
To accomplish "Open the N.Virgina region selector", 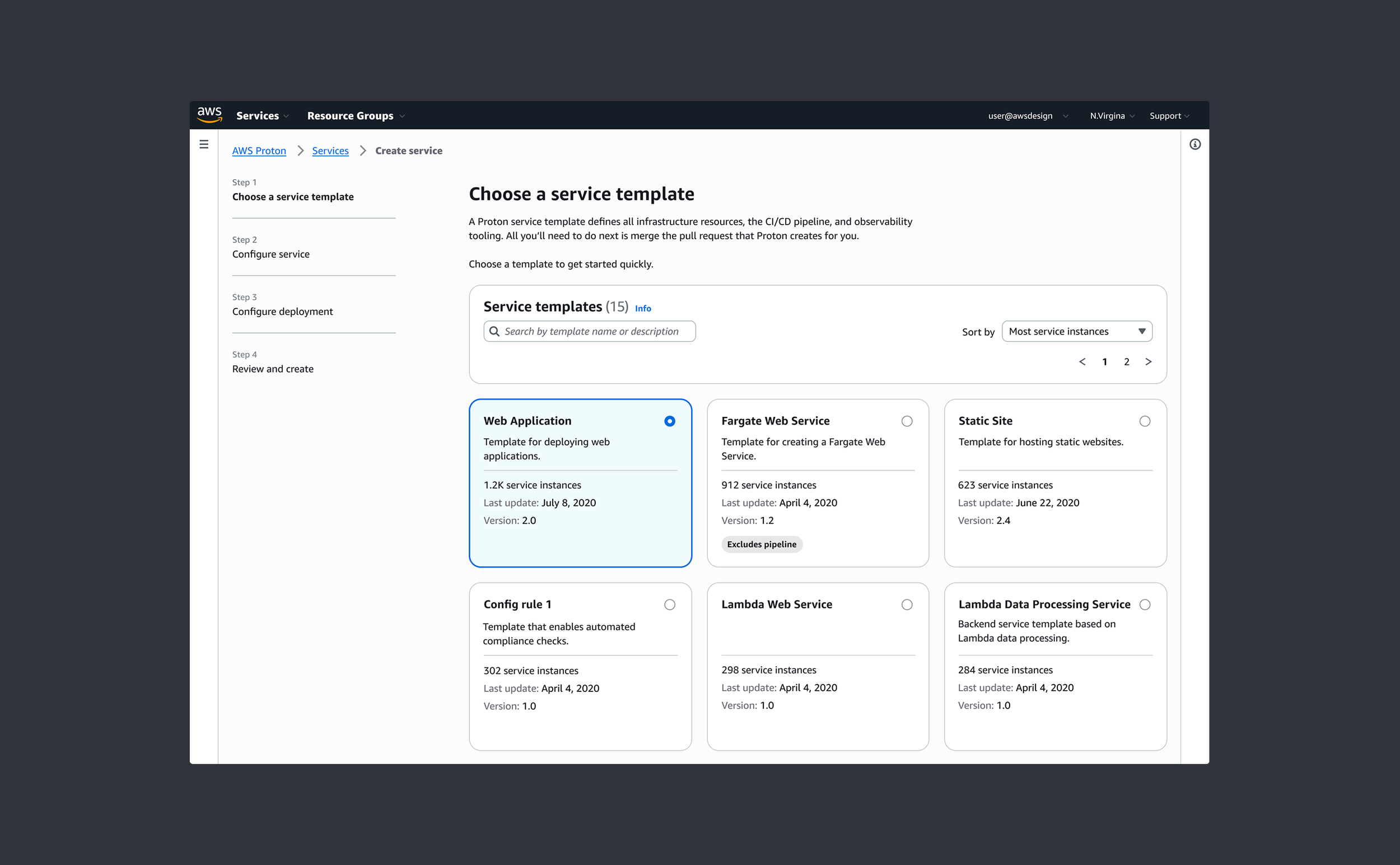I will pyautogui.click(x=1111, y=115).
